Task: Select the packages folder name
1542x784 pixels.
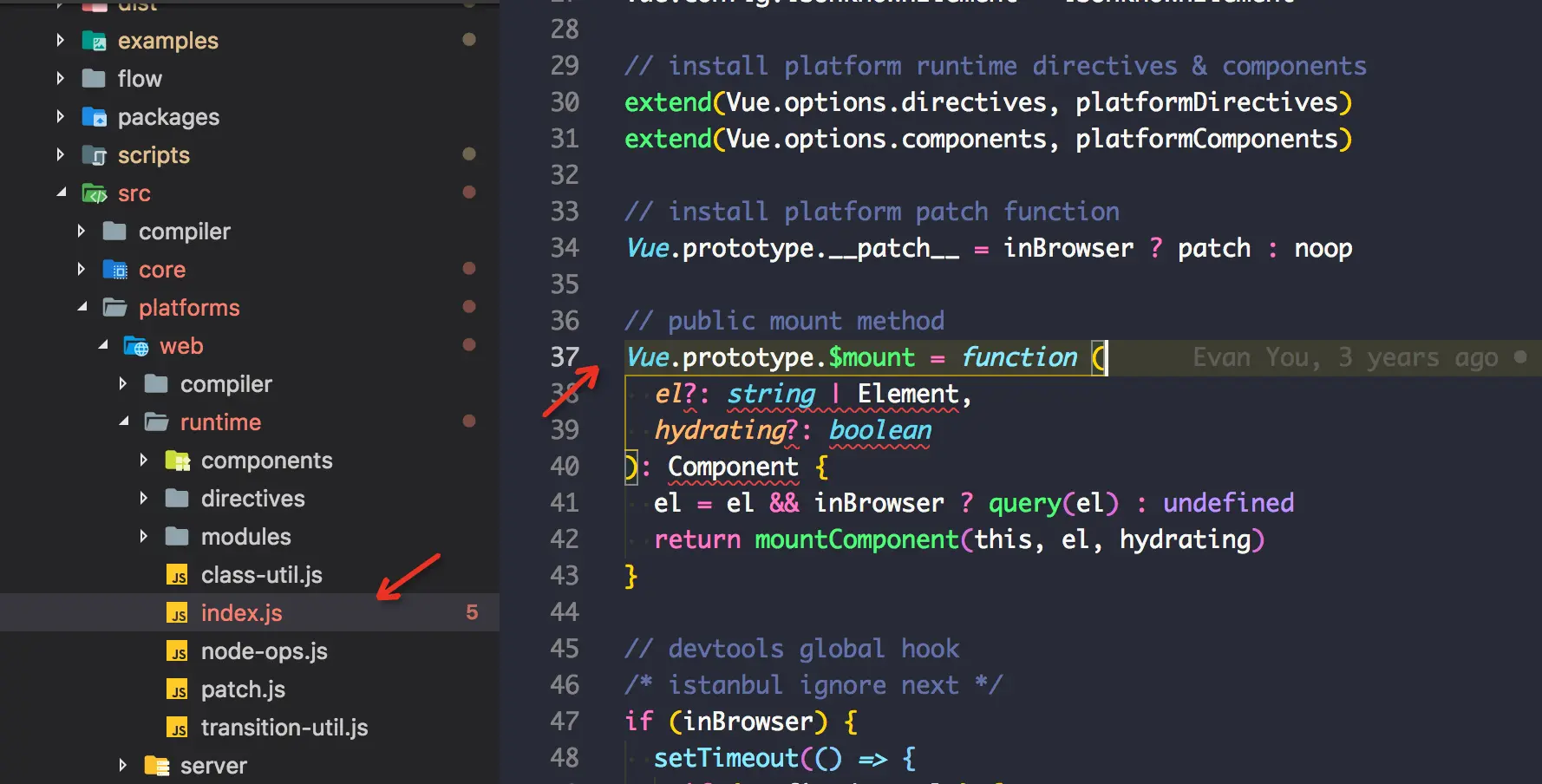Action: (x=168, y=117)
